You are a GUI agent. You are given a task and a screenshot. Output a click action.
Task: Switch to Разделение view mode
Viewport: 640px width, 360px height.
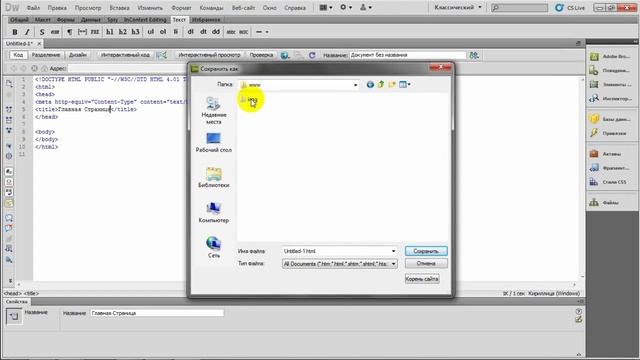[46, 55]
